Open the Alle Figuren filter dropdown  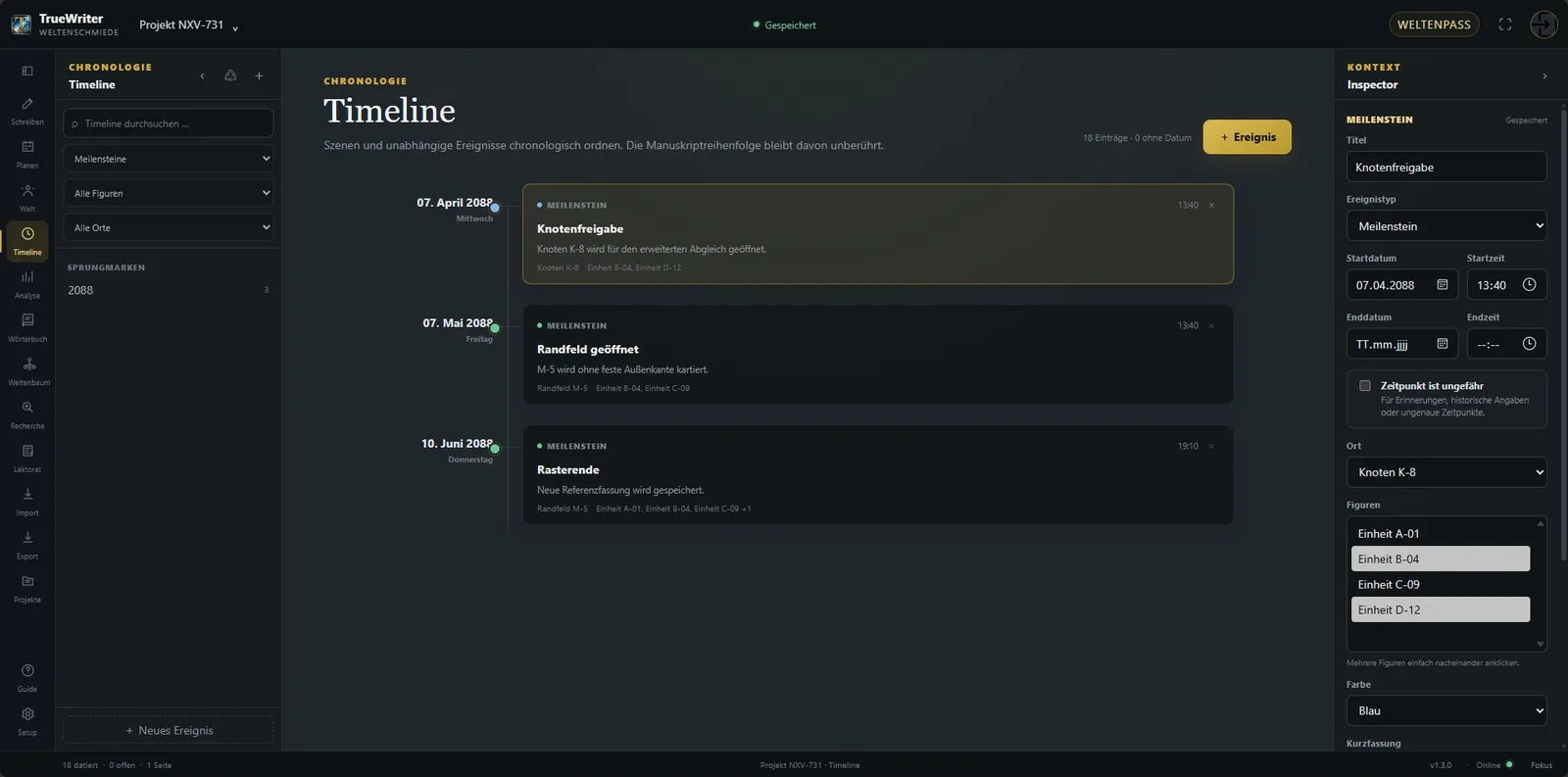pyautogui.click(x=169, y=193)
